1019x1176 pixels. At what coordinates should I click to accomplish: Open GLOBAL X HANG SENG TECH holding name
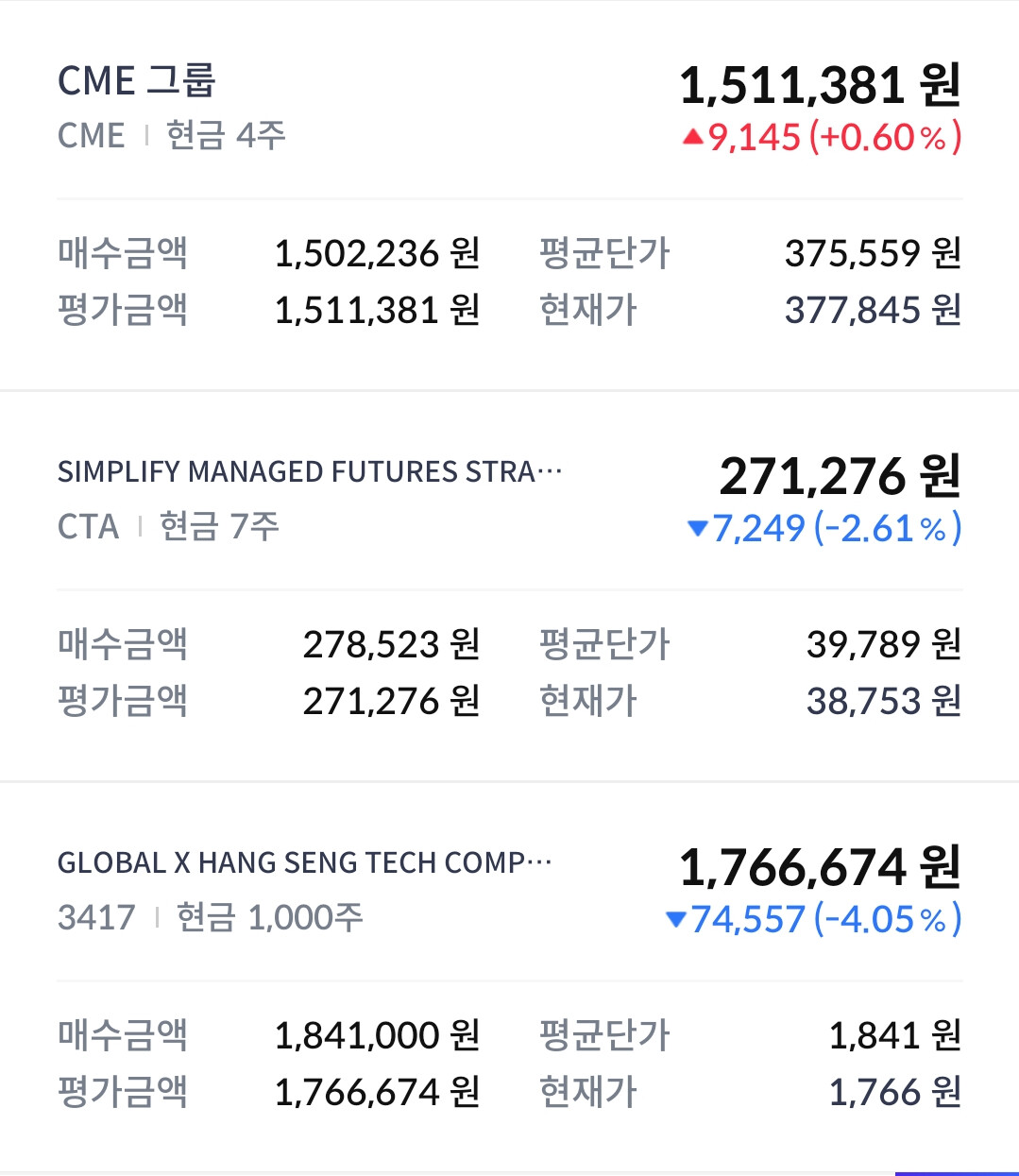pyautogui.click(x=304, y=862)
